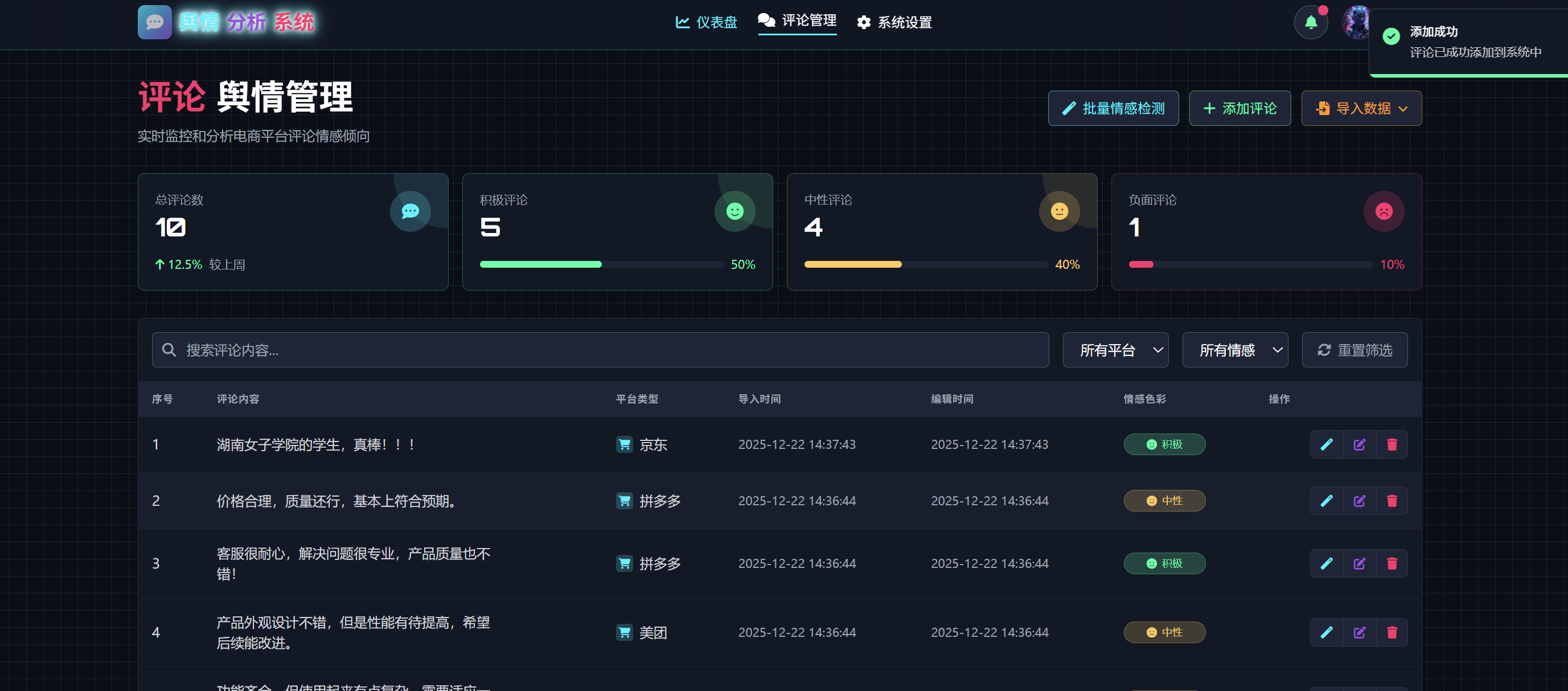Click trash icon for row 1
Image resolution: width=1568 pixels, height=691 pixels.
(x=1392, y=444)
